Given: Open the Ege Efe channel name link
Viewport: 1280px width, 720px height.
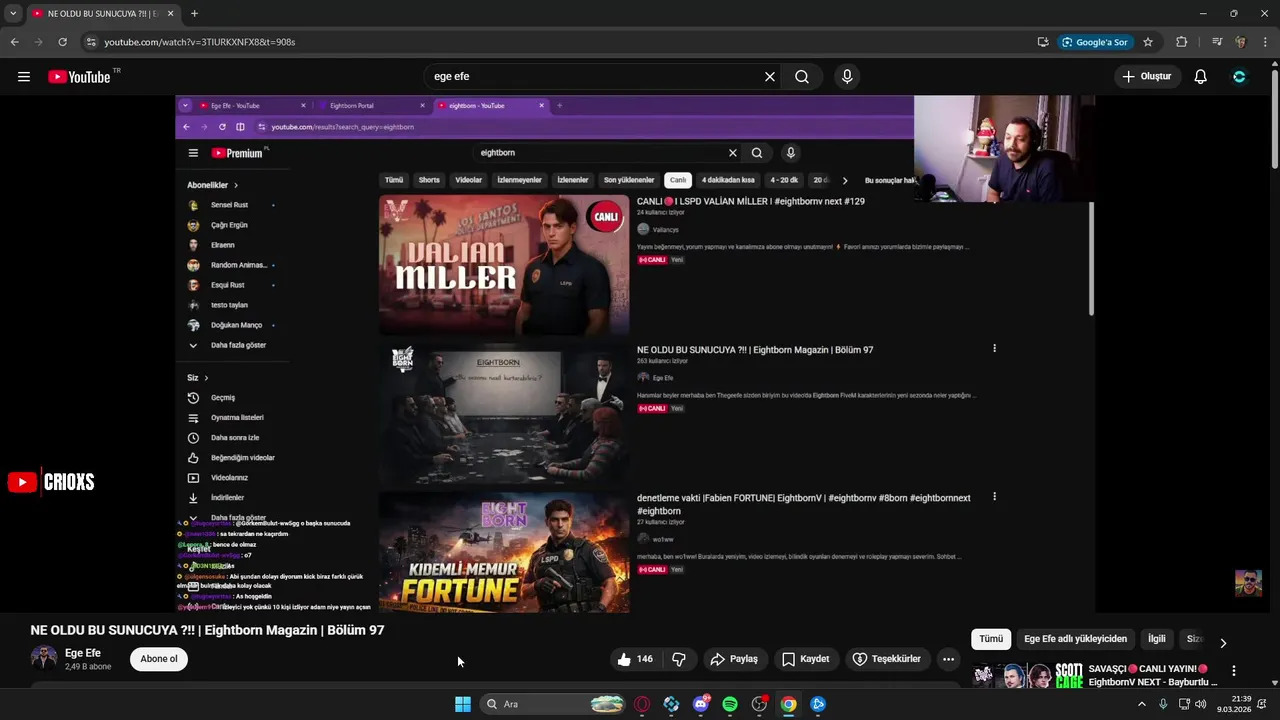Looking at the screenshot, I should coord(83,653).
